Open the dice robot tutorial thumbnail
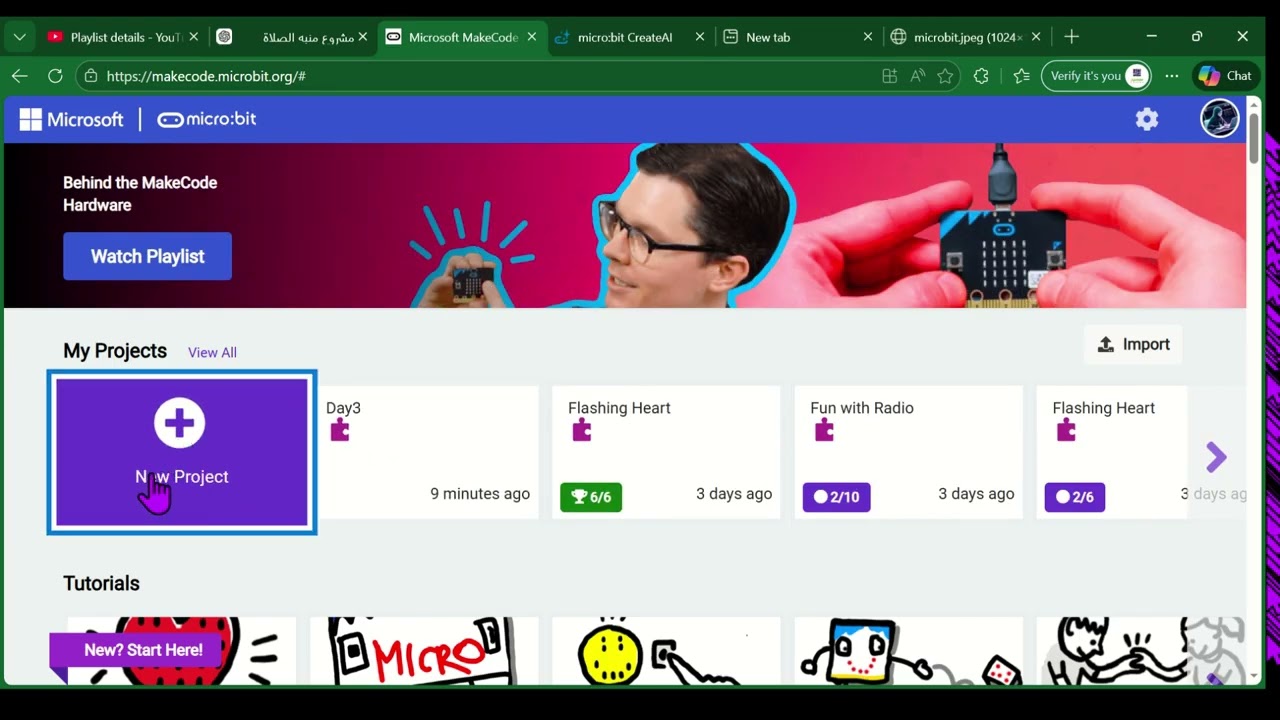This screenshot has height=720, width=1280. [x=908, y=650]
